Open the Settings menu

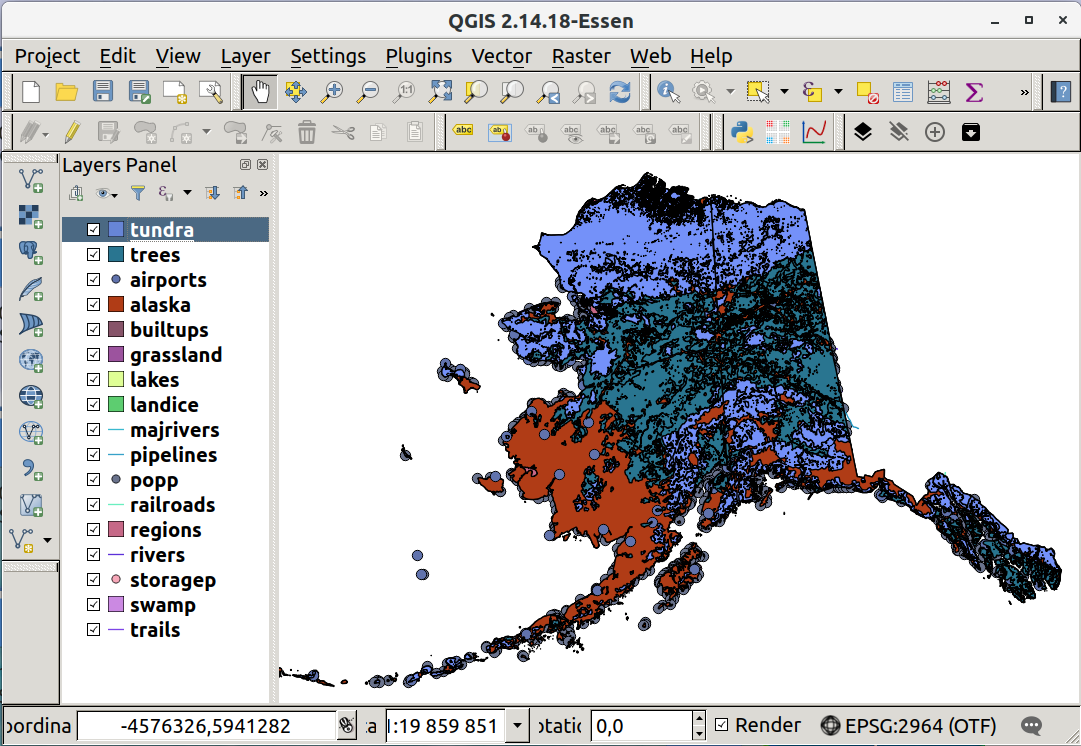point(327,56)
